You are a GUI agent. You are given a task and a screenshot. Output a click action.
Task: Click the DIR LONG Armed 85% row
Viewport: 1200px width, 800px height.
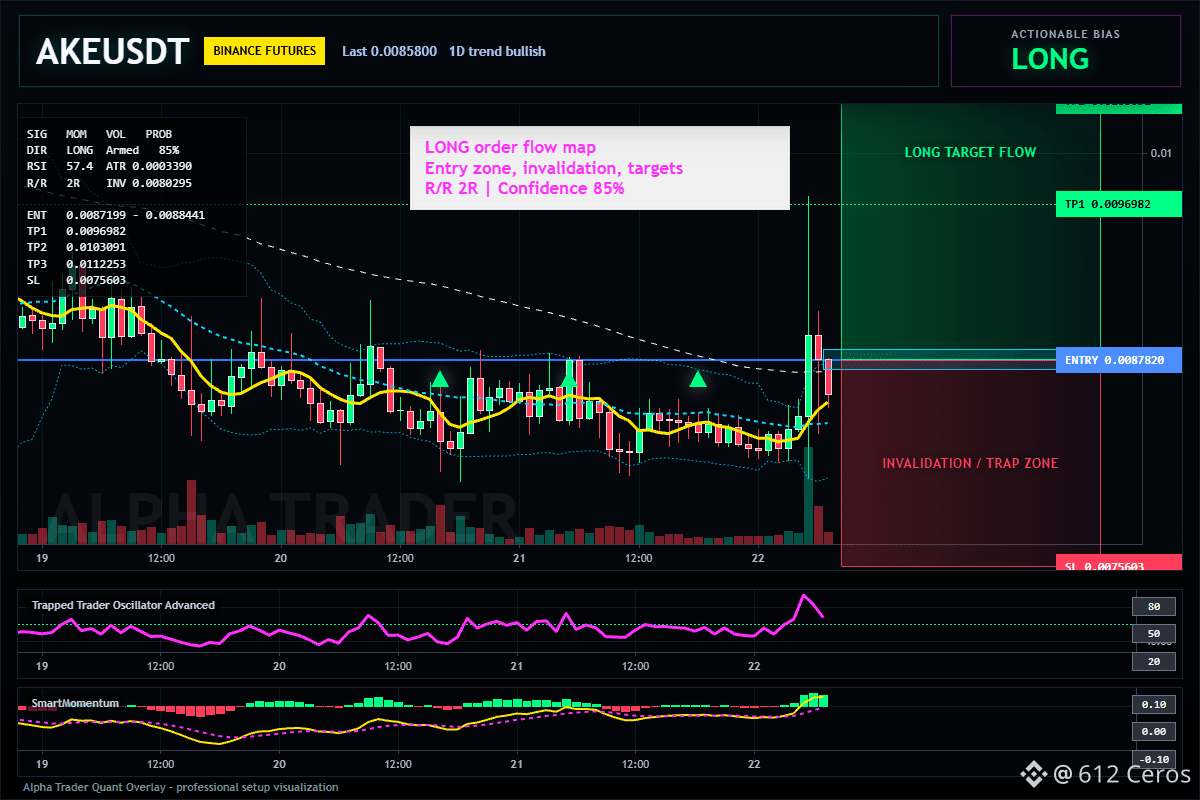pos(103,150)
